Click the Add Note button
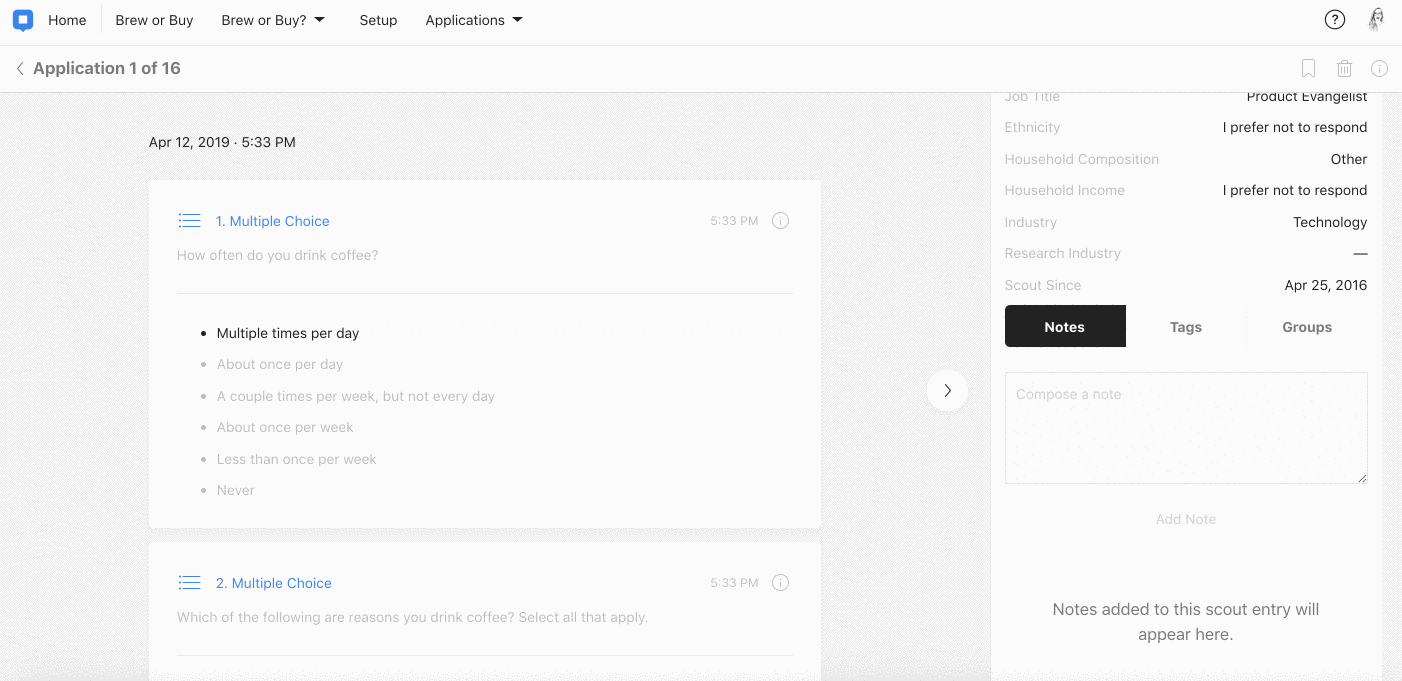 (x=1186, y=519)
